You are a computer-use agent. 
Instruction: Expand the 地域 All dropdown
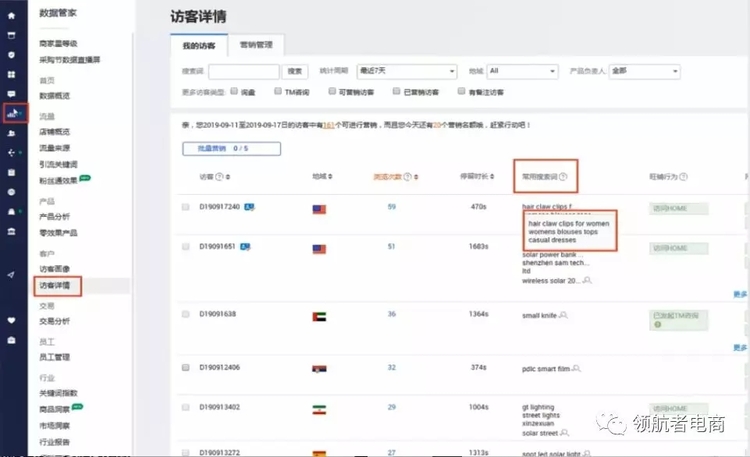523,71
